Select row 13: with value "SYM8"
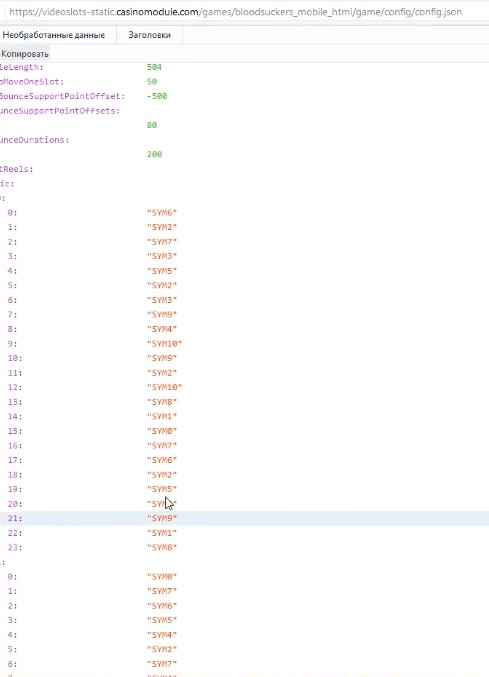This screenshot has height=677, width=489. click(244, 402)
